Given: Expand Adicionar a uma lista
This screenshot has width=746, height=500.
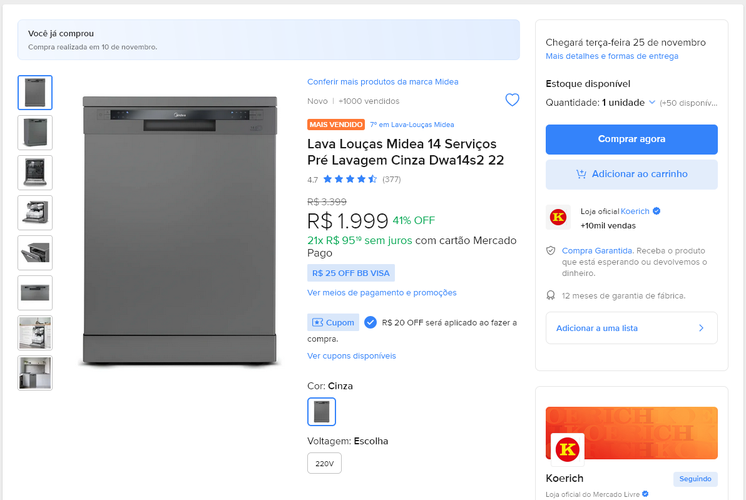Looking at the screenshot, I should tap(631, 328).
